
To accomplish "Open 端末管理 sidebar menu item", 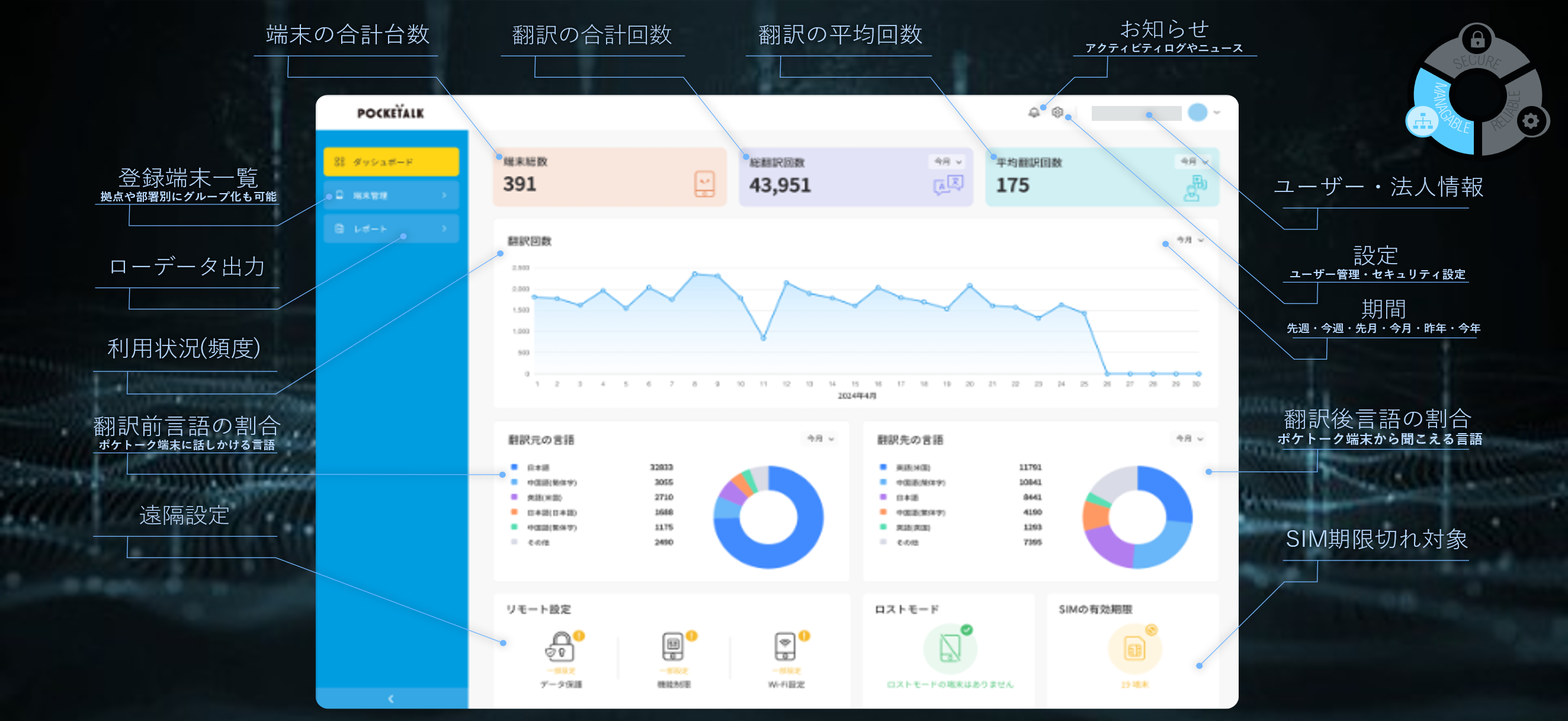I will click(x=391, y=196).
